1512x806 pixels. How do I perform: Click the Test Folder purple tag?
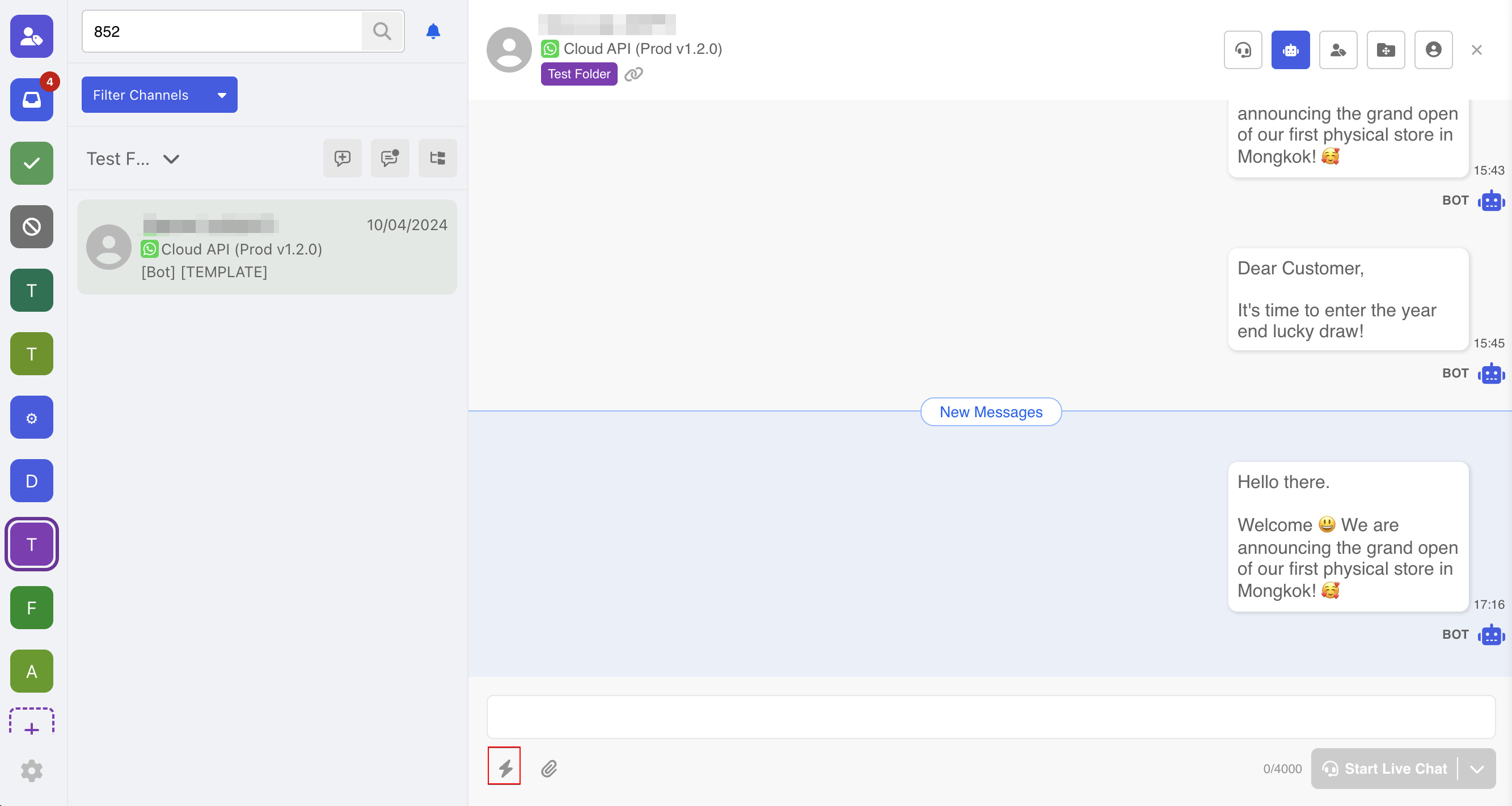(578, 74)
